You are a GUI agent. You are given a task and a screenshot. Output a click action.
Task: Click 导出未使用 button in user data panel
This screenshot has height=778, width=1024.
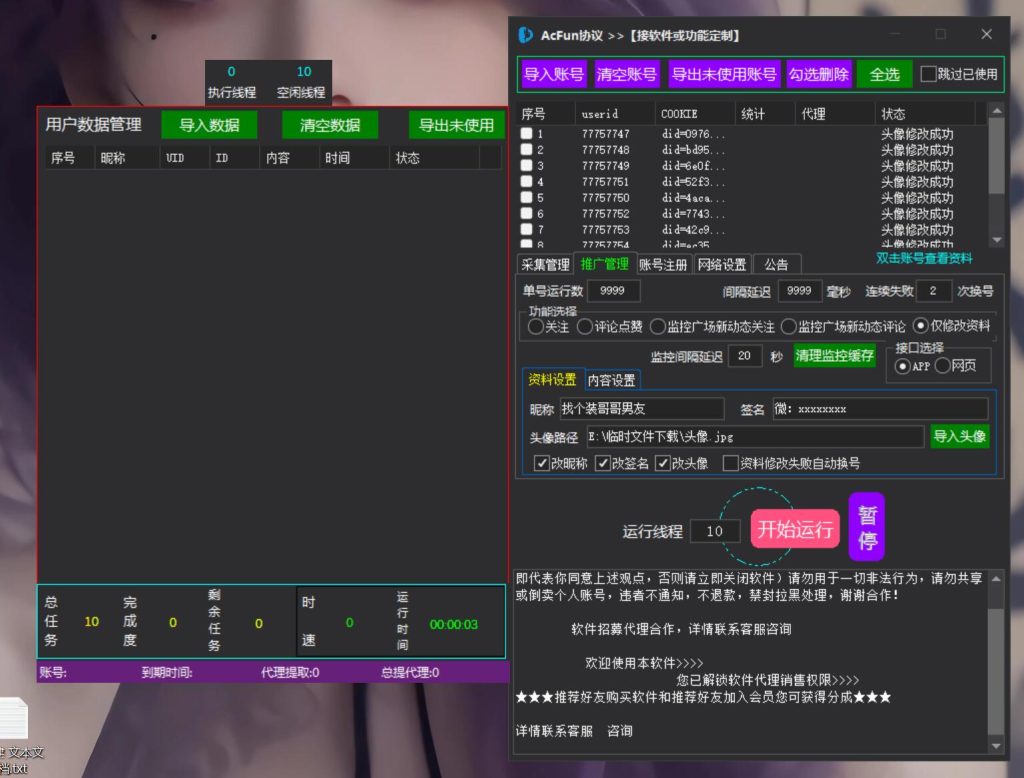pyautogui.click(x=456, y=125)
